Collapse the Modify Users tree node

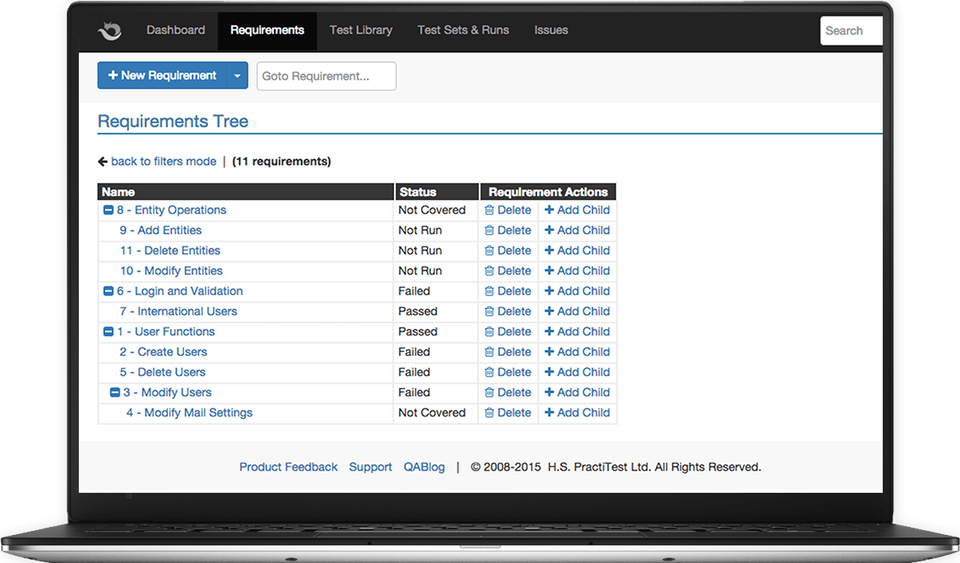115,393
